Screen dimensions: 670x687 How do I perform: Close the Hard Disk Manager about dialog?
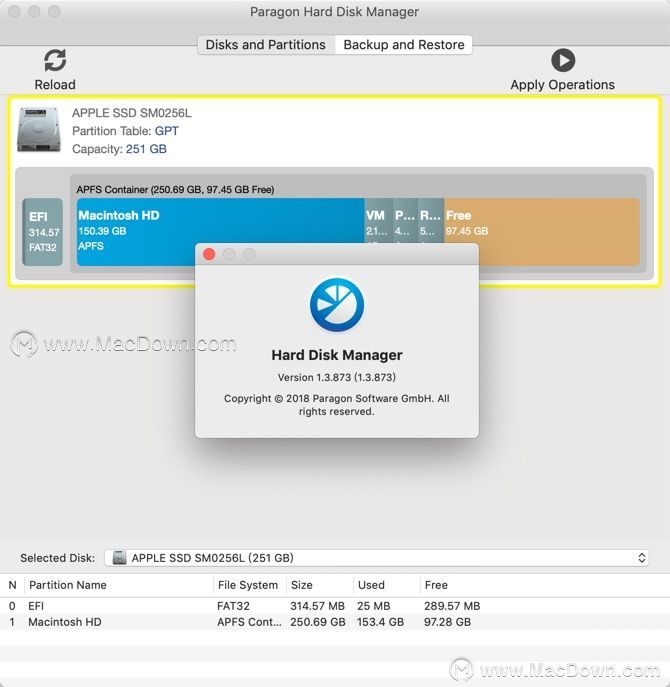209,254
